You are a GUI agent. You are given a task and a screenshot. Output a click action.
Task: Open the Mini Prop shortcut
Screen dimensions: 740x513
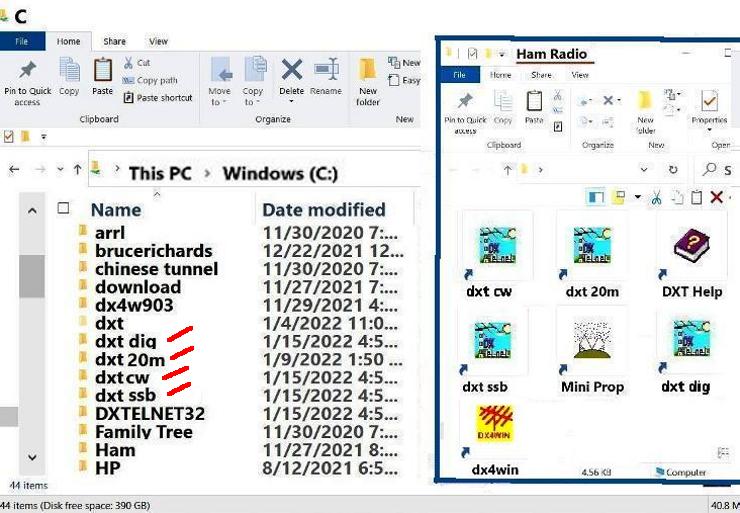tap(592, 340)
